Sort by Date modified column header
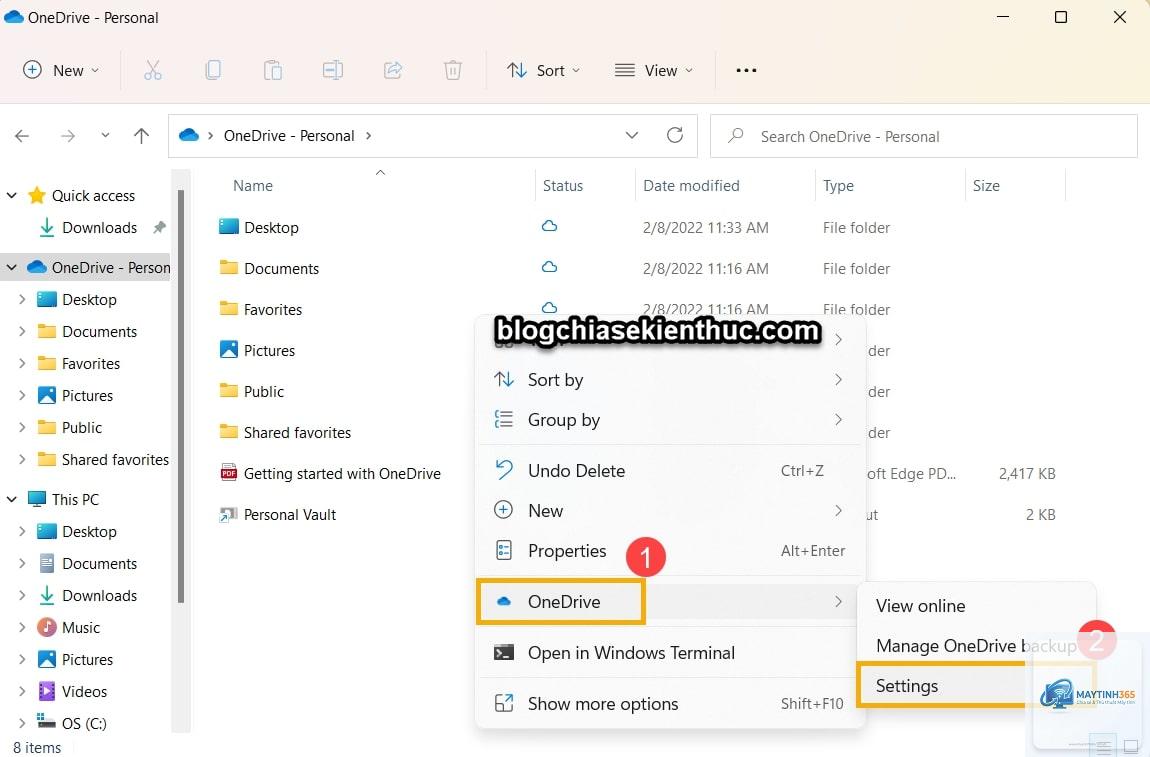This screenshot has height=757, width=1150. coord(691,186)
